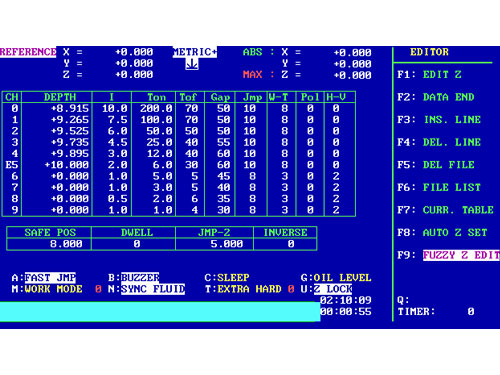Click the REFERENCE mode label
500x375 pixels.
point(28,52)
